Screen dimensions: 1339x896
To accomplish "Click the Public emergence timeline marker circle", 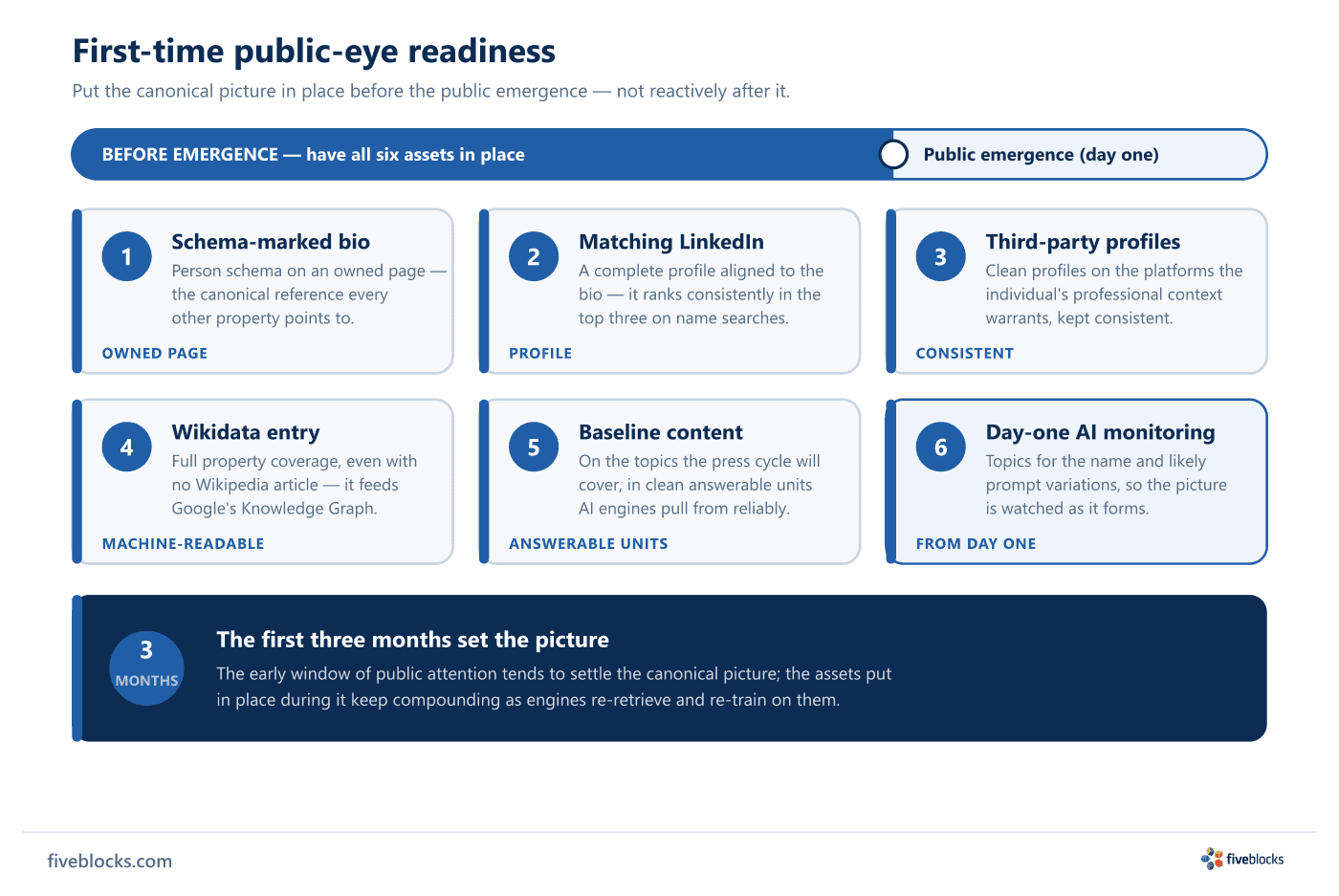I will (893, 154).
